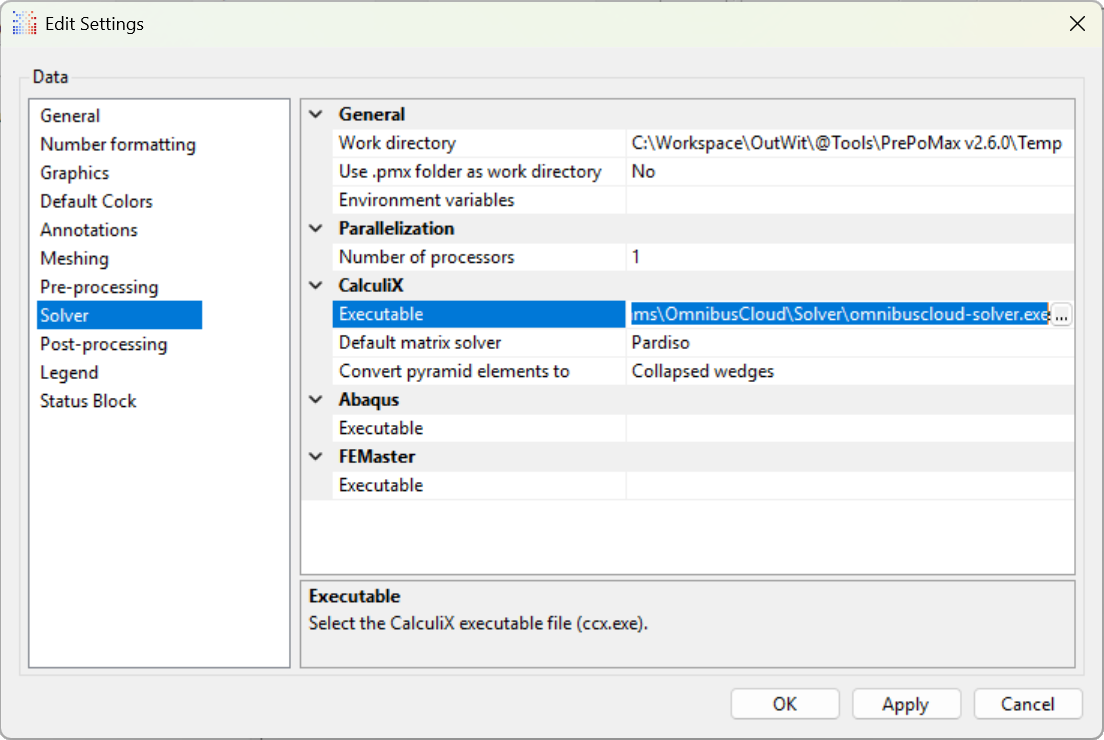Change the Default matrix solver Pardiso value
1104x740 pixels.
850,343
